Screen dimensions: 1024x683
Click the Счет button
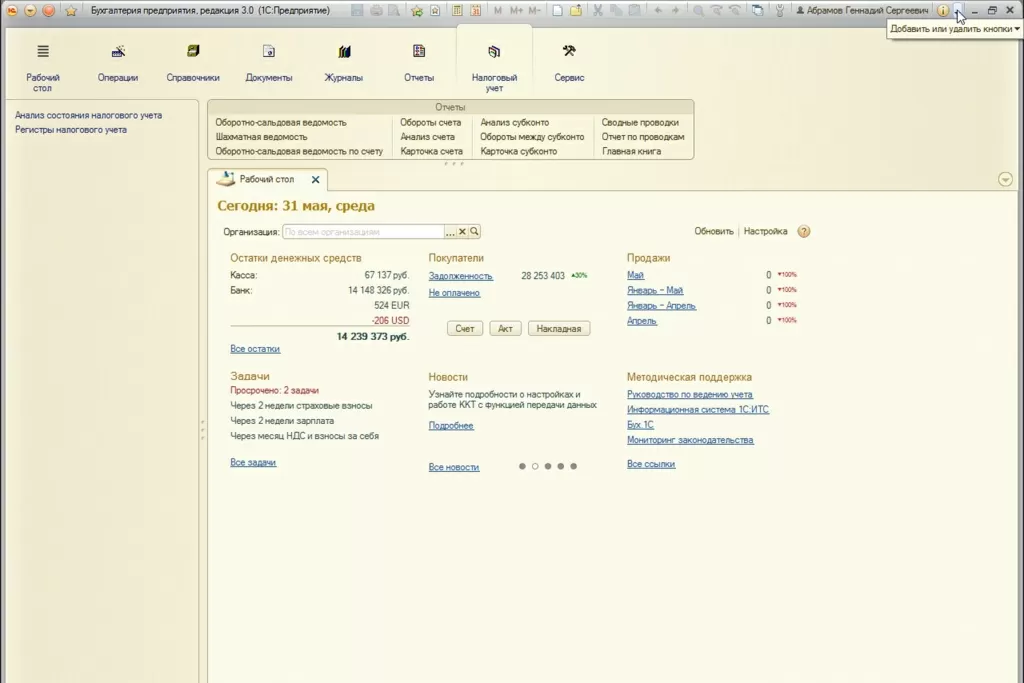click(465, 328)
